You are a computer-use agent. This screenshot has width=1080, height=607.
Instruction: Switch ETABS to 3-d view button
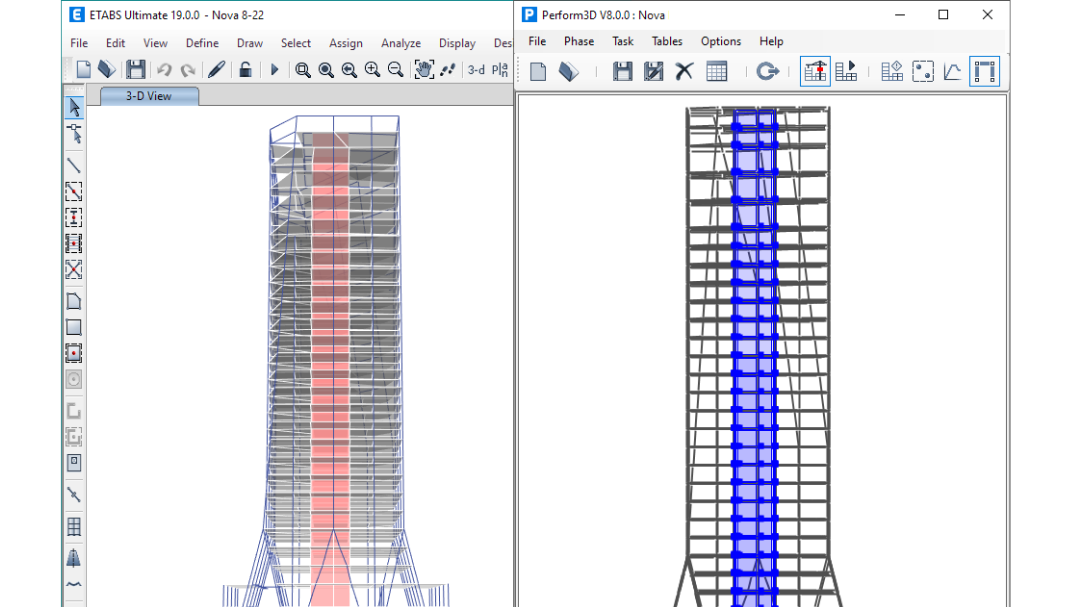click(477, 69)
